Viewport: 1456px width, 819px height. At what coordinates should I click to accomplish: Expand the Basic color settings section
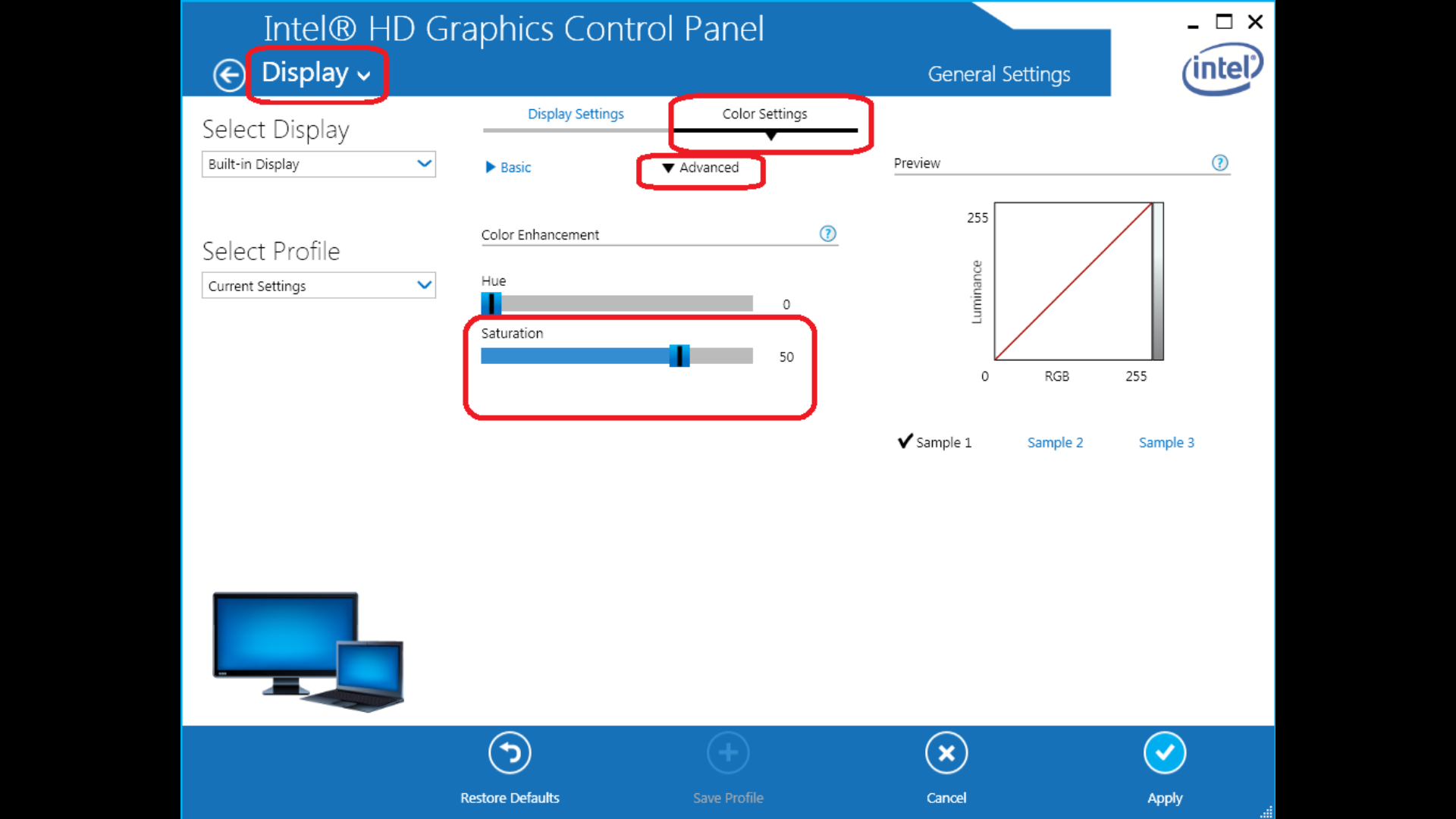506,167
